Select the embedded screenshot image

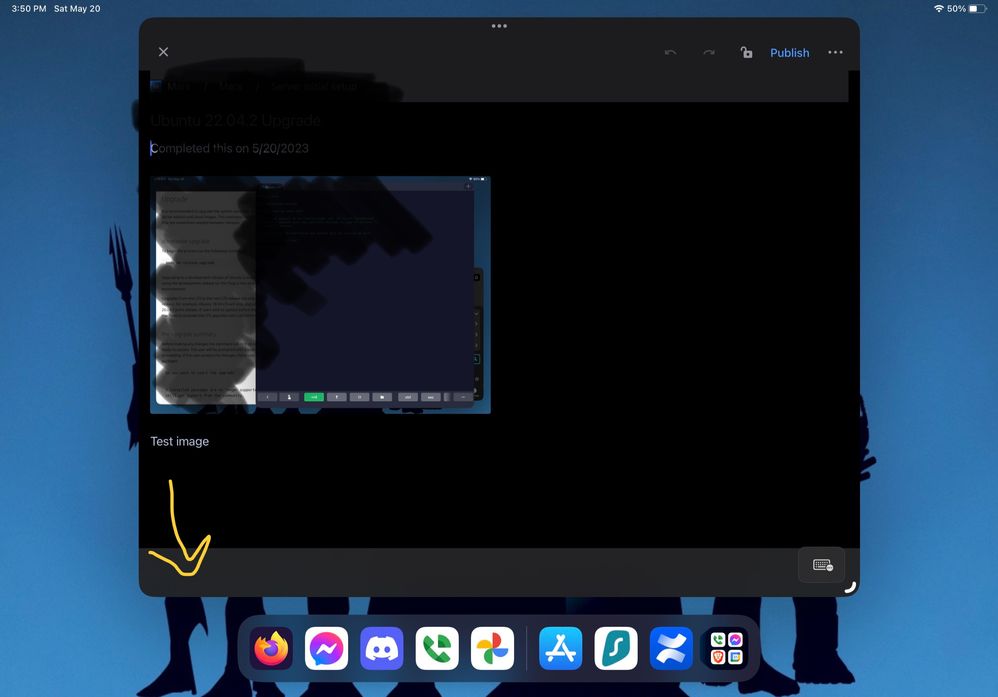click(x=320, y=295)
